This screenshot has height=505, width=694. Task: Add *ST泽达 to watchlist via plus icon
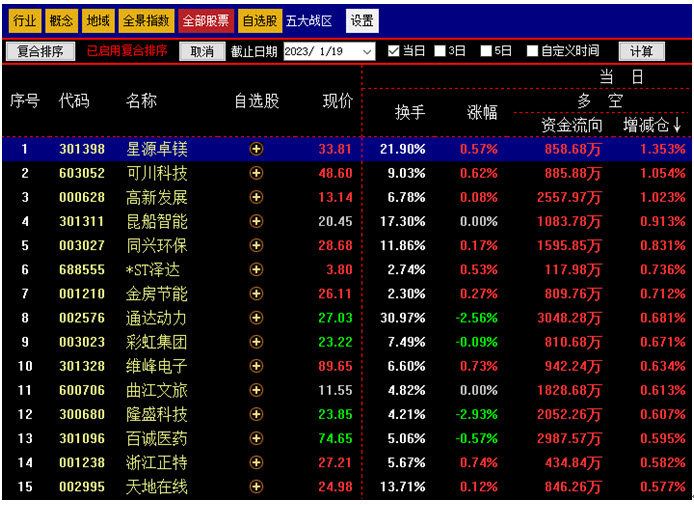pos(256,270)
